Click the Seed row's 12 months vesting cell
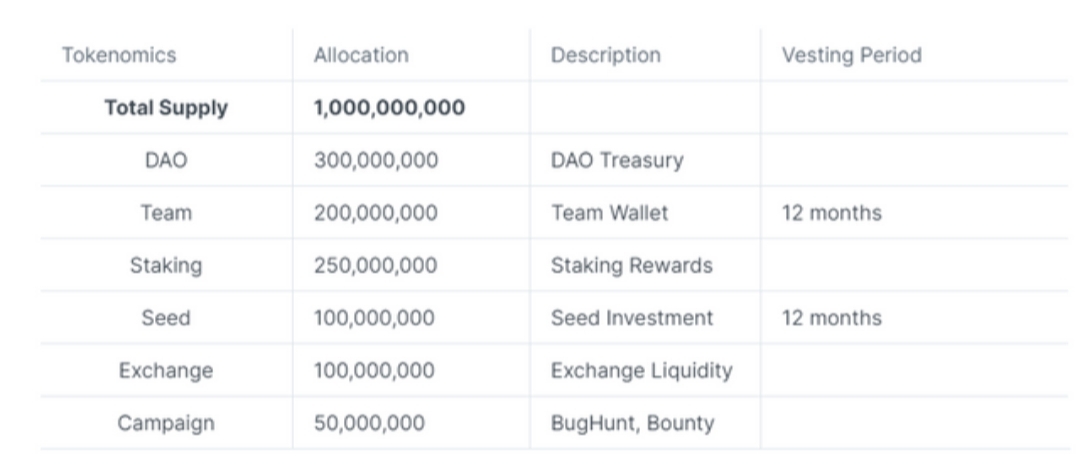1076x476 pixels. click(x=832, y=318)
